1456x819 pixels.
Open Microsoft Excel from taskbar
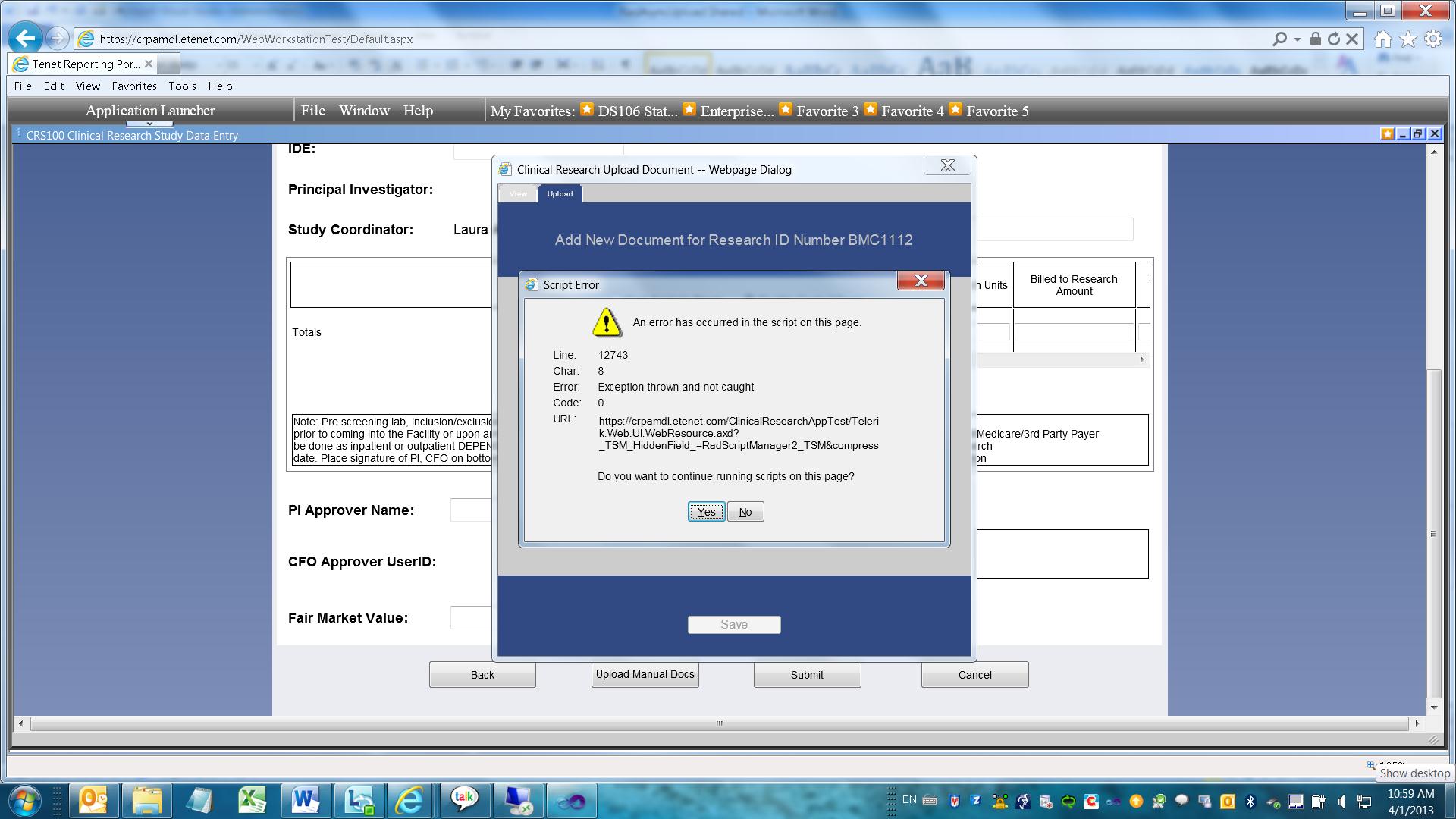click(252, 800)
